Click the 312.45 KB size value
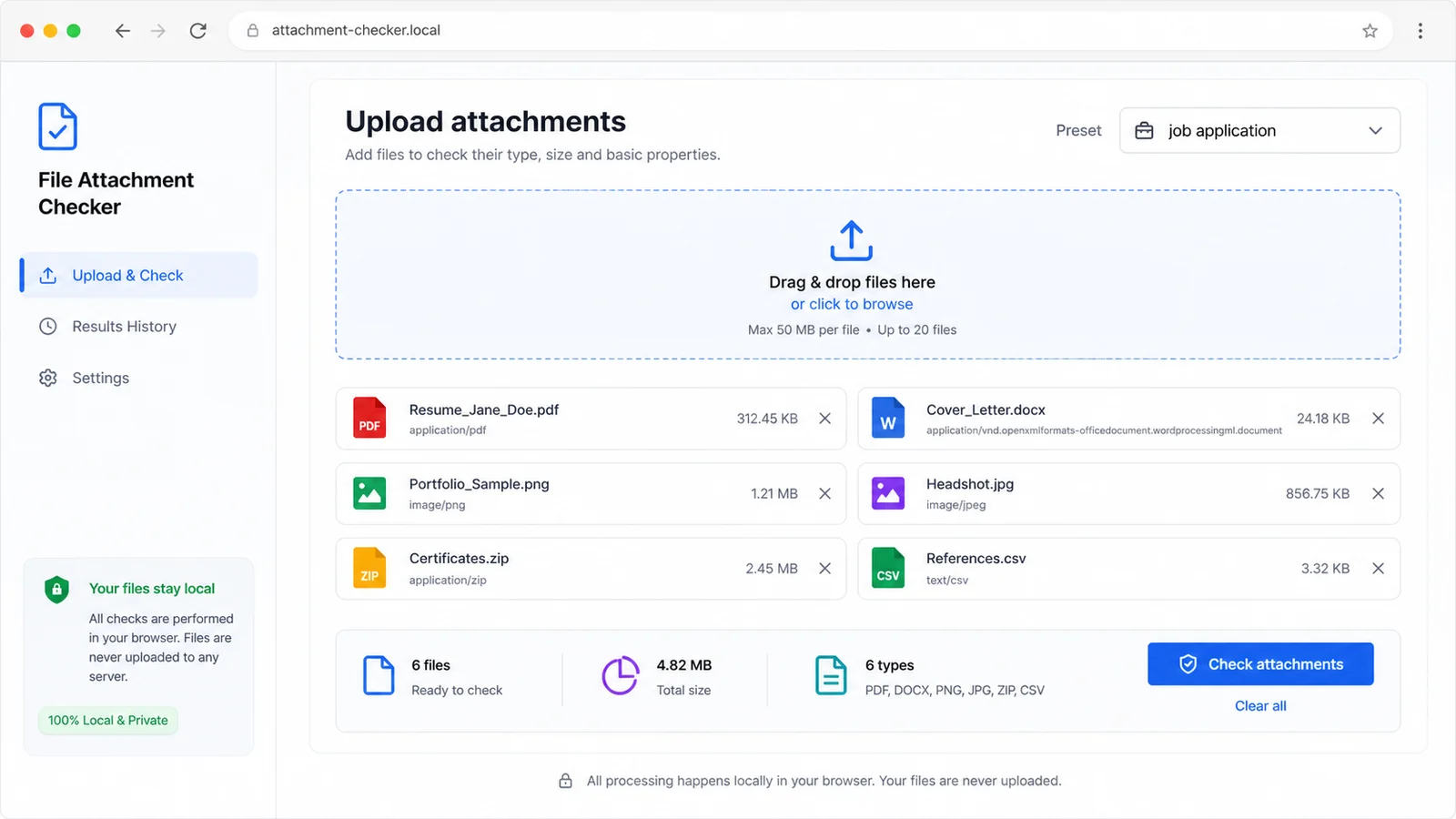This screenshot has height=819, width=1456. point(767,419)
